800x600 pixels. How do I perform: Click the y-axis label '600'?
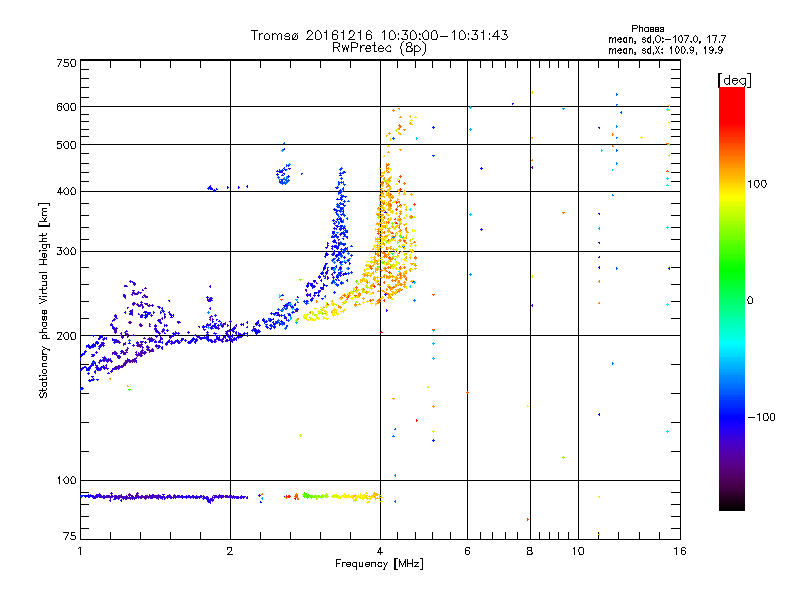66,107
